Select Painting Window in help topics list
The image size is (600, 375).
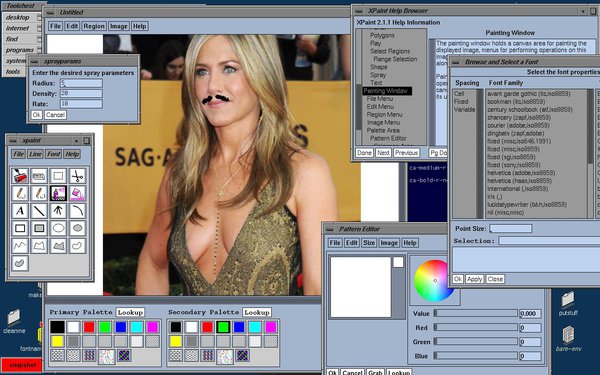386,91
